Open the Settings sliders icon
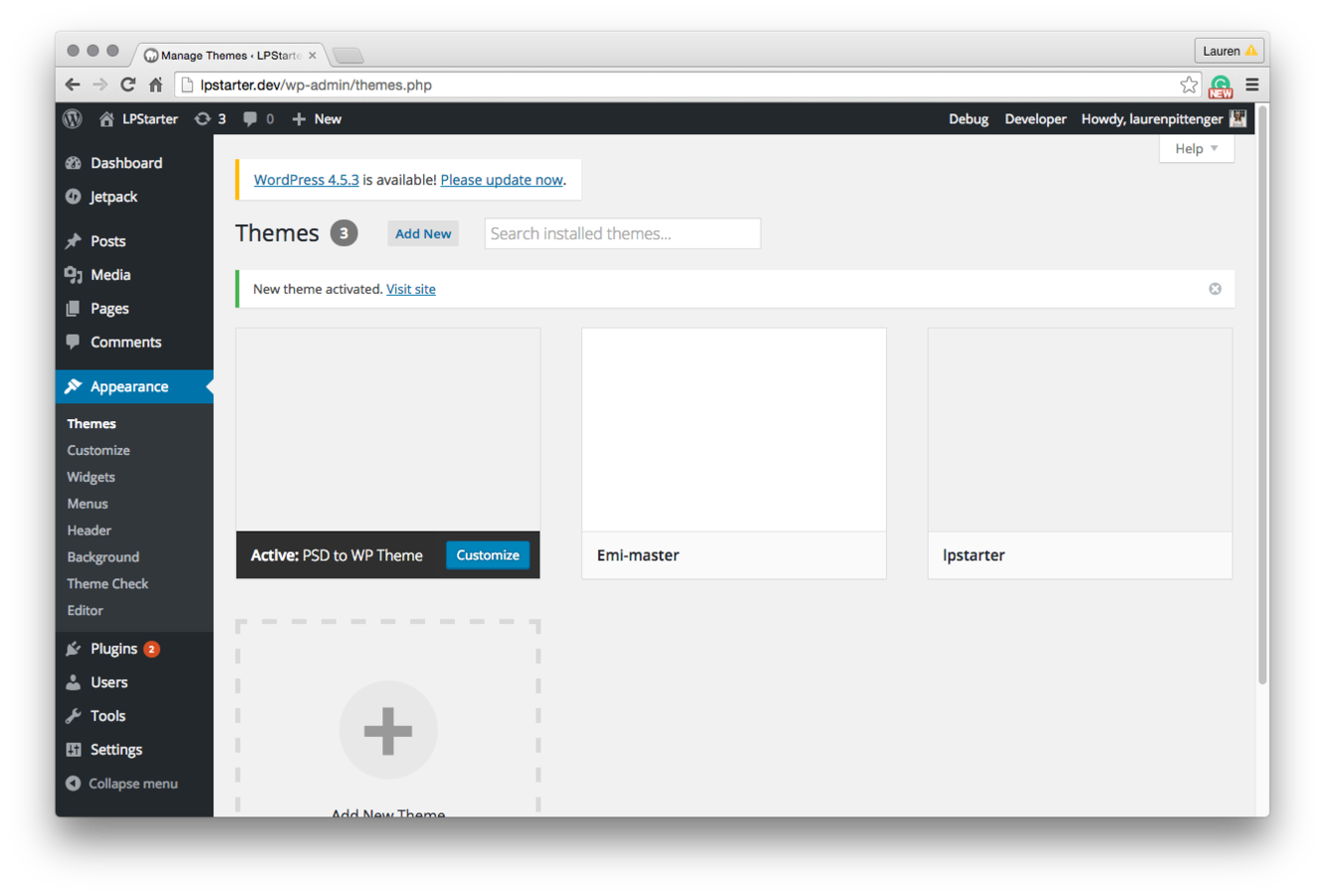Viewport: 1325px width, 896px height. (74, 750)
